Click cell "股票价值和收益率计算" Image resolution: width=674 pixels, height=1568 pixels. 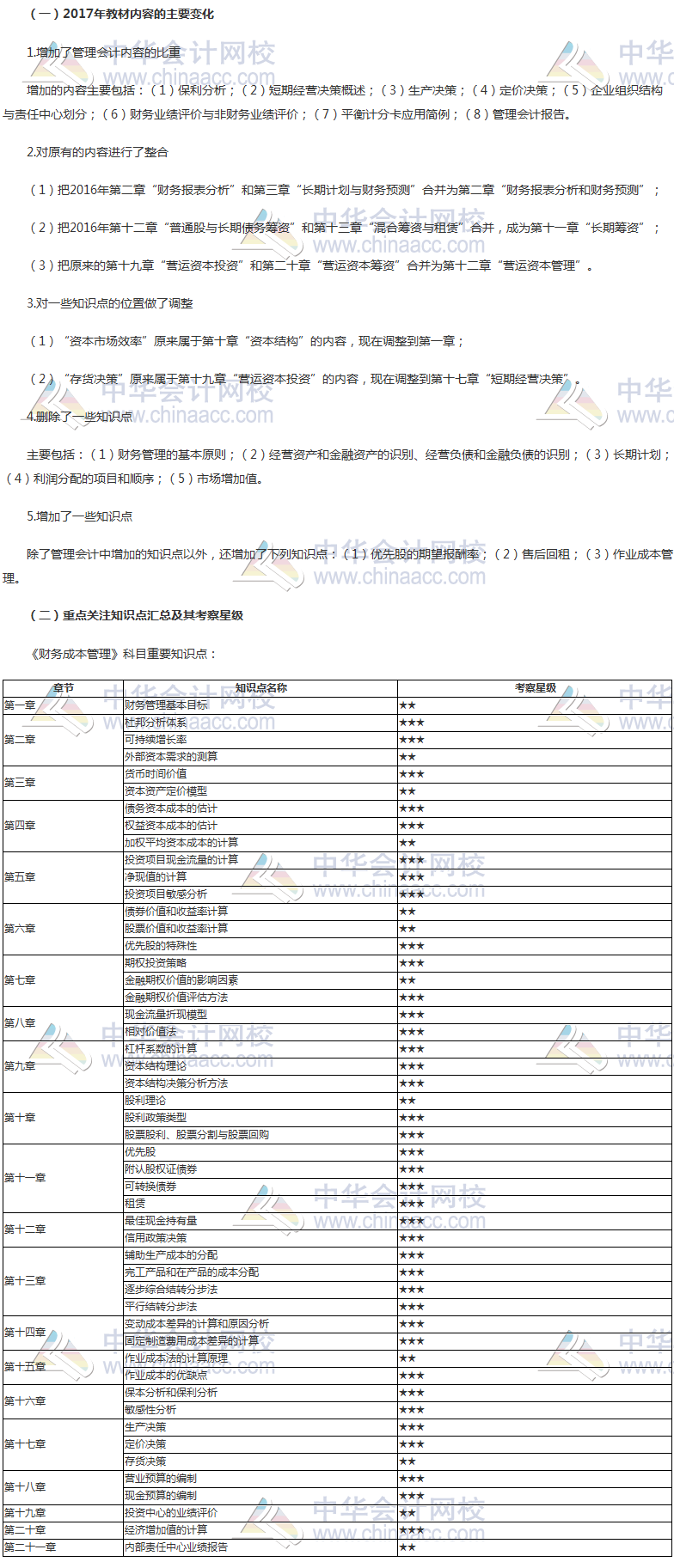click(260, 929)
